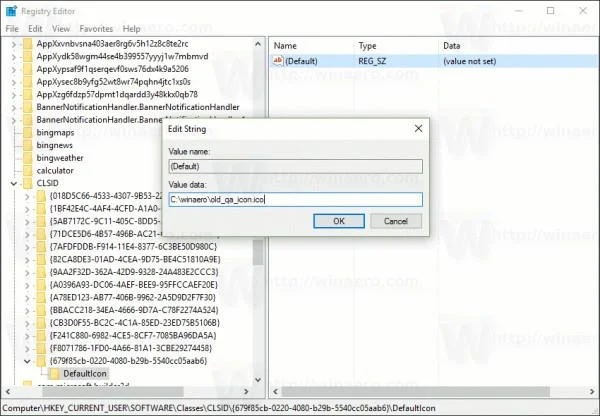This screenshot has height=416, width=600.
Task: Click values pane horizontal scroll left arrow
Action: coord(276,392)
